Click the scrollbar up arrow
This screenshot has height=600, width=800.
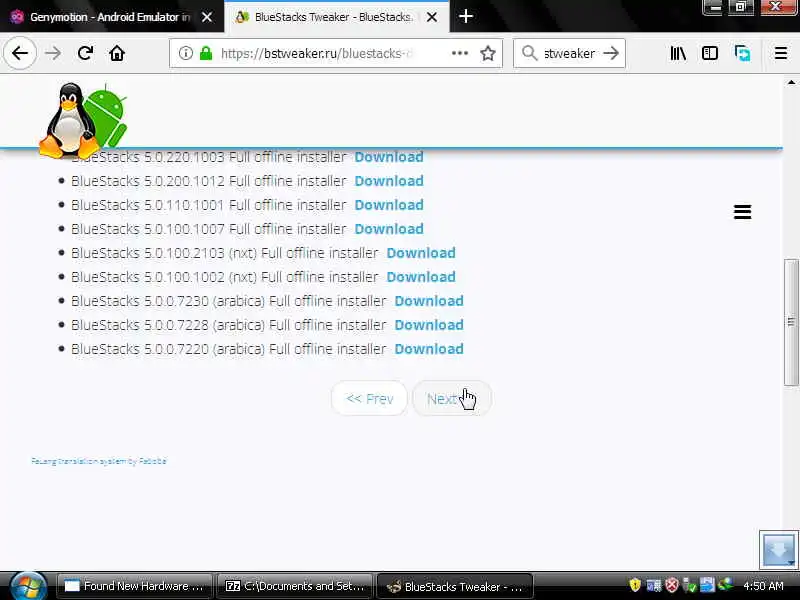coord(791,82)
